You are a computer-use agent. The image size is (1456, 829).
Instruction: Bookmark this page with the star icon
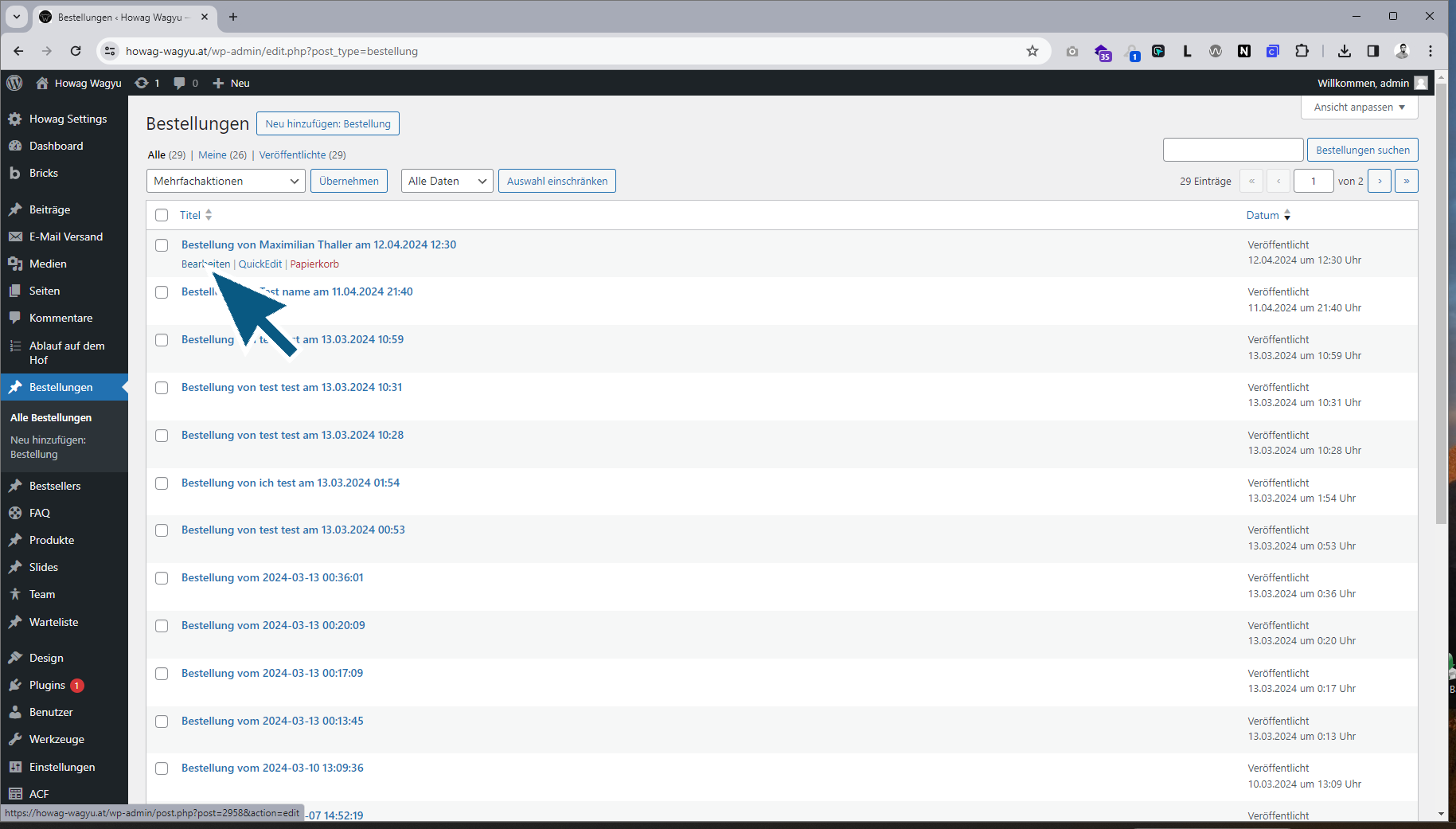coord(1032,51)
